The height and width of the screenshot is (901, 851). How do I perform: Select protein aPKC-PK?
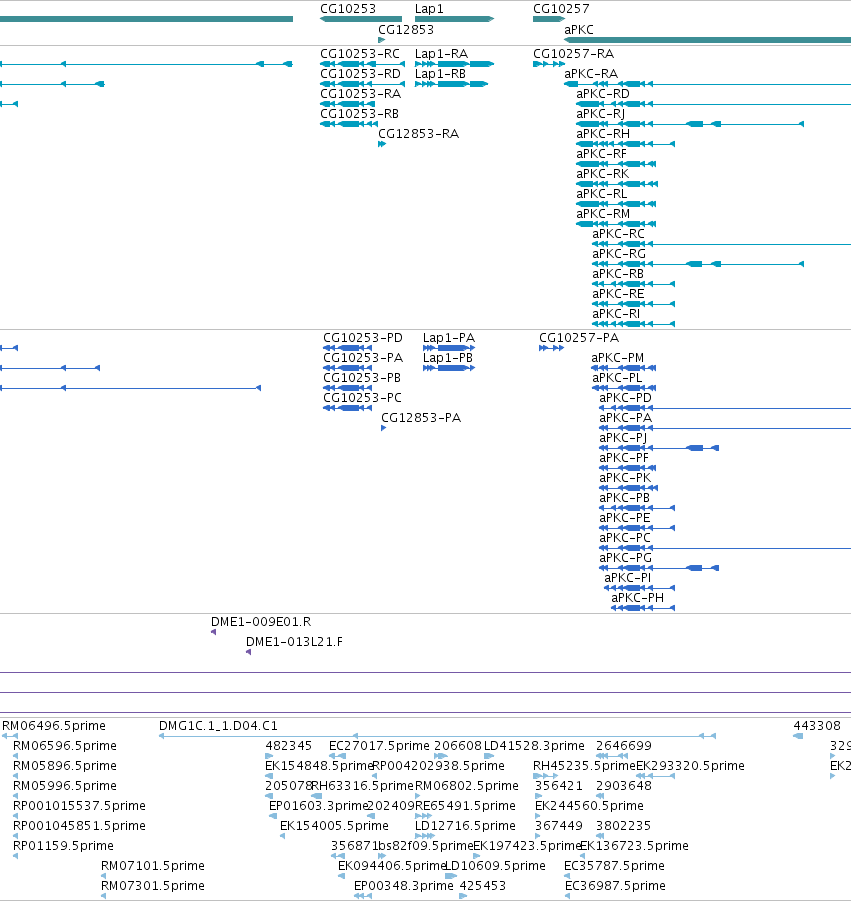[x=625, y=478]
